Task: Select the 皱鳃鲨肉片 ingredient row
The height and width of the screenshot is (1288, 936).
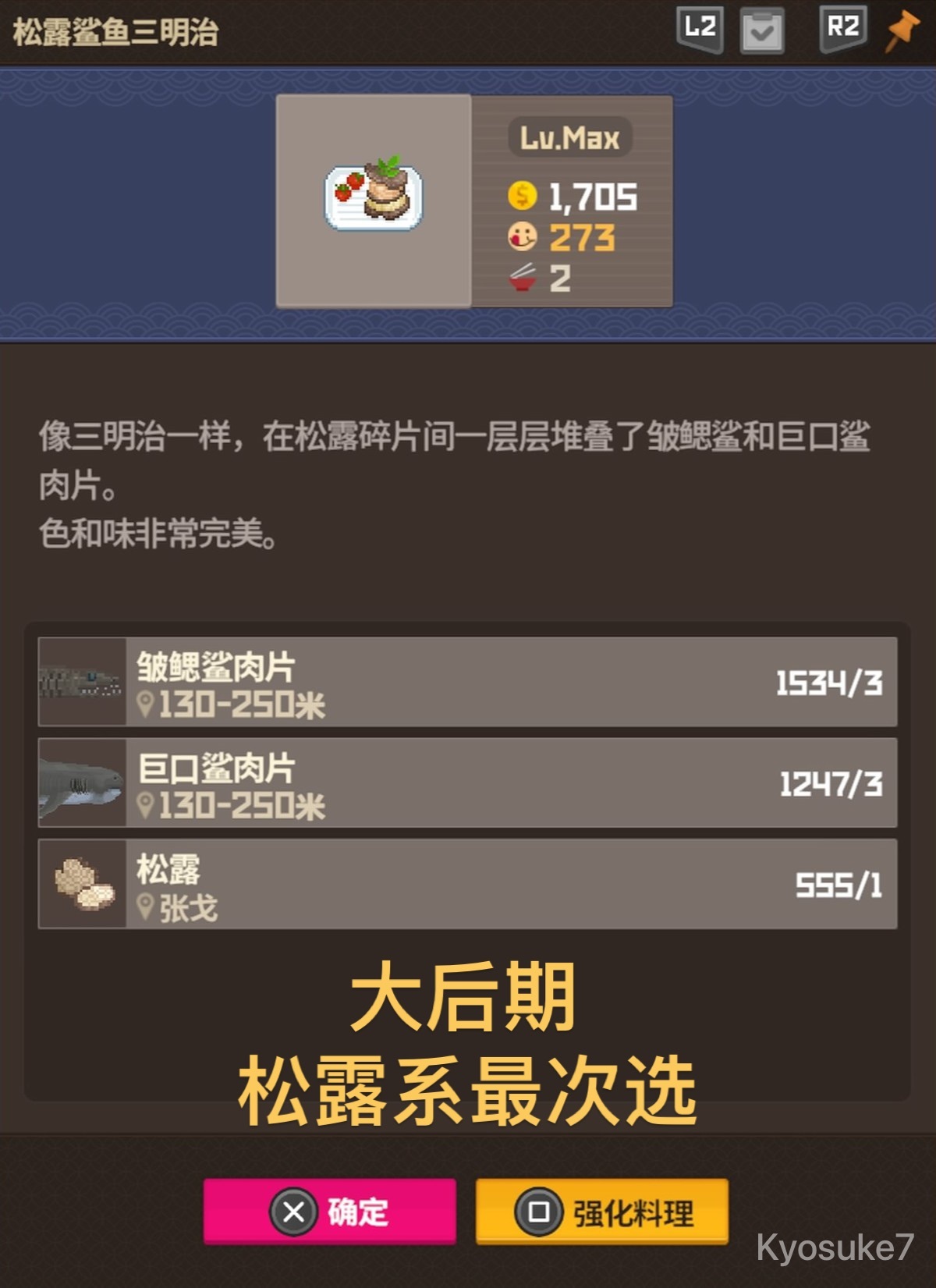Action: (467, 682)
